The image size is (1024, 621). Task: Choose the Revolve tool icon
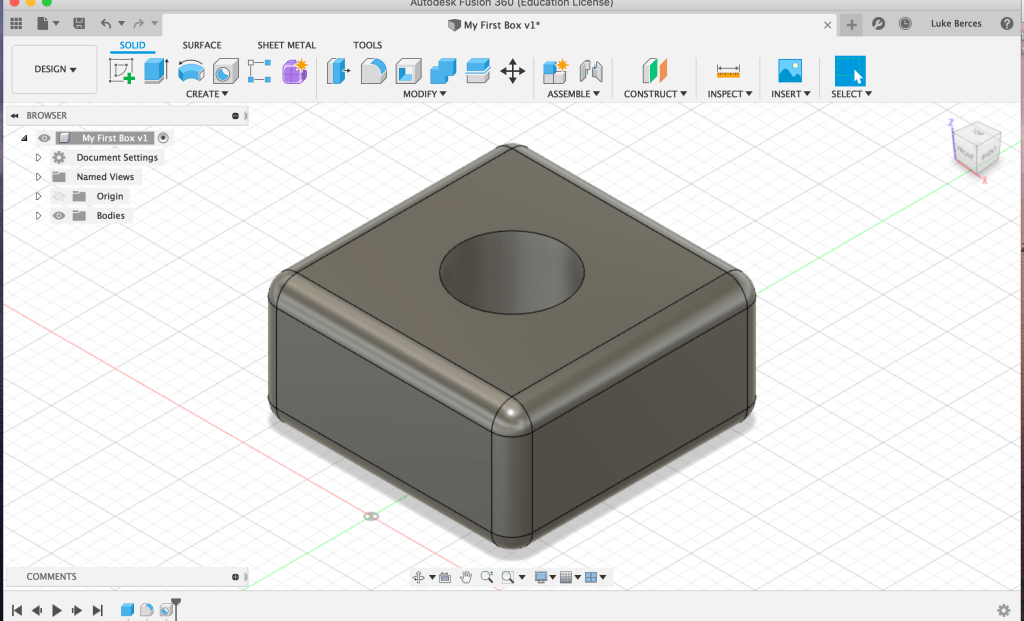[190, 71]
